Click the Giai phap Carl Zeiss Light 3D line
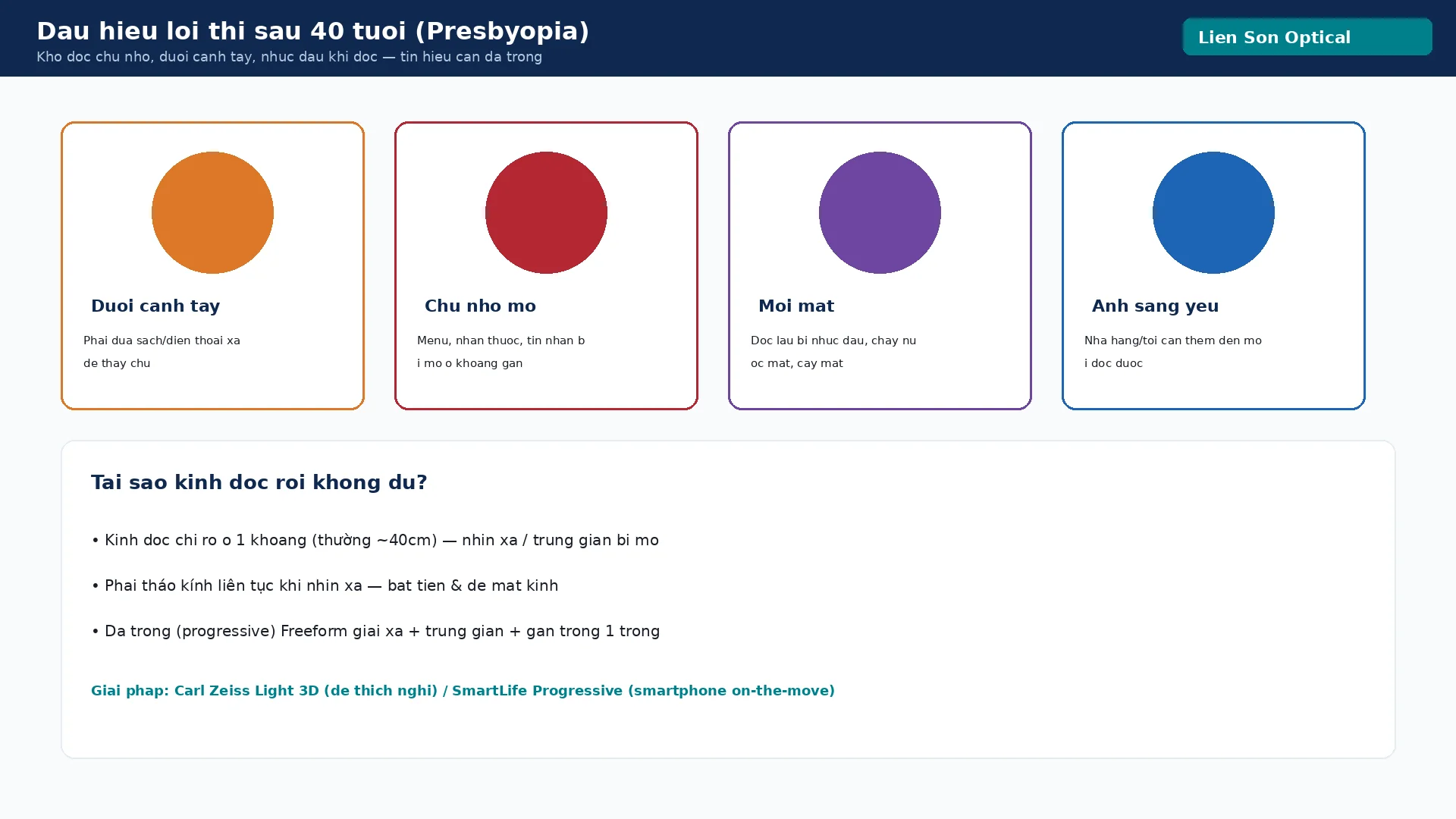Image resolution: width=1456 pixels, height=819 pixels. point(463,691)
